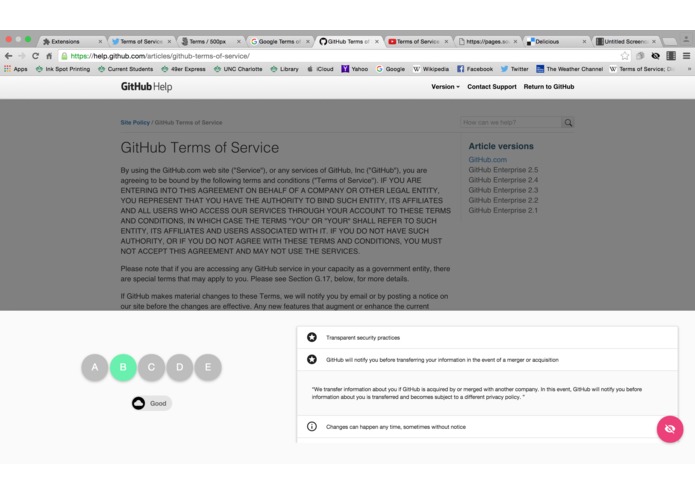The image size is (695, 494).
Task: Select grade E circle
Action: (x=208, y=367)
